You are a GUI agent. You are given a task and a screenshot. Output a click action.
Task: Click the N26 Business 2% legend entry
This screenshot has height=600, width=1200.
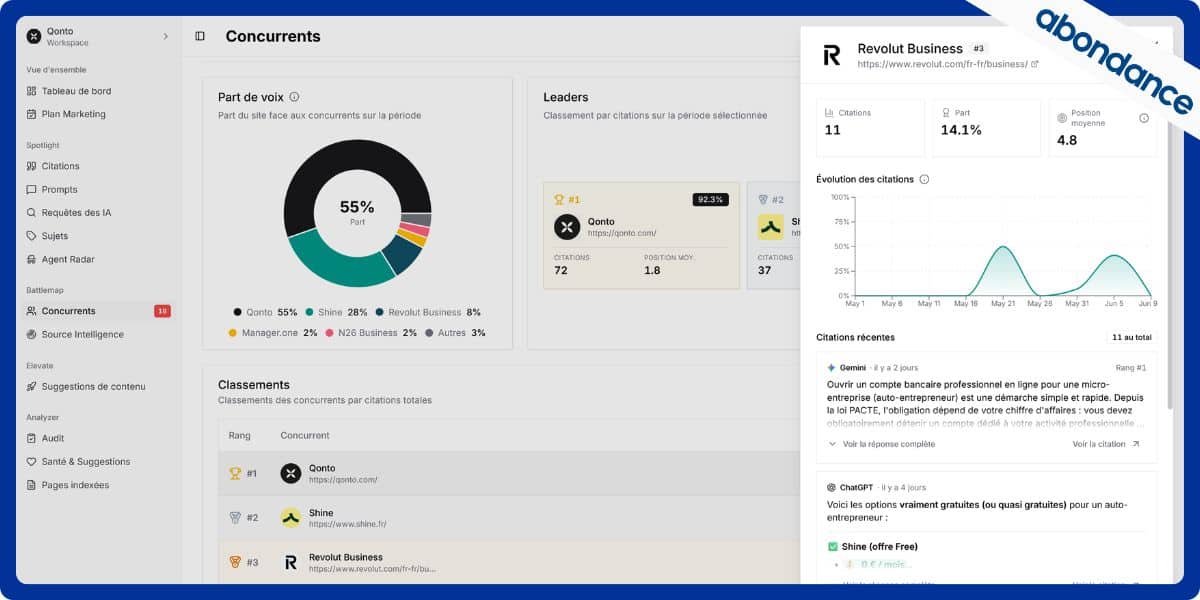(371, 332)
